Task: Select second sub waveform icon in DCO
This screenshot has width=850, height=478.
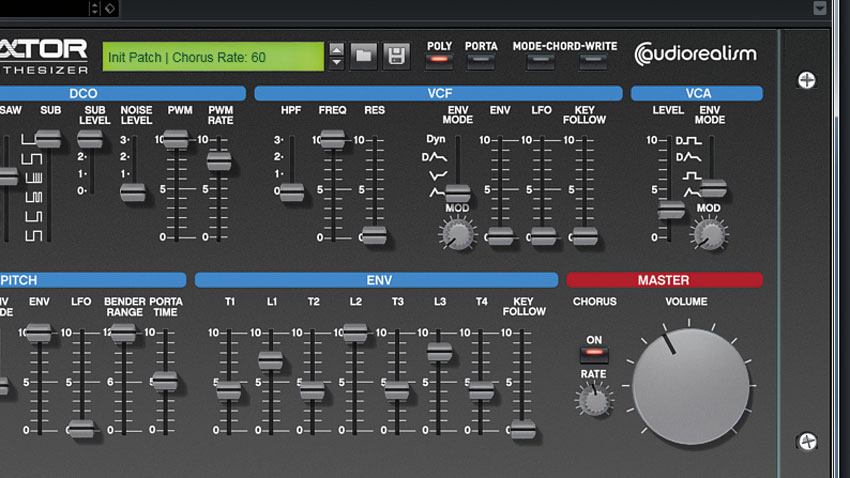Action: coord(32,159)
